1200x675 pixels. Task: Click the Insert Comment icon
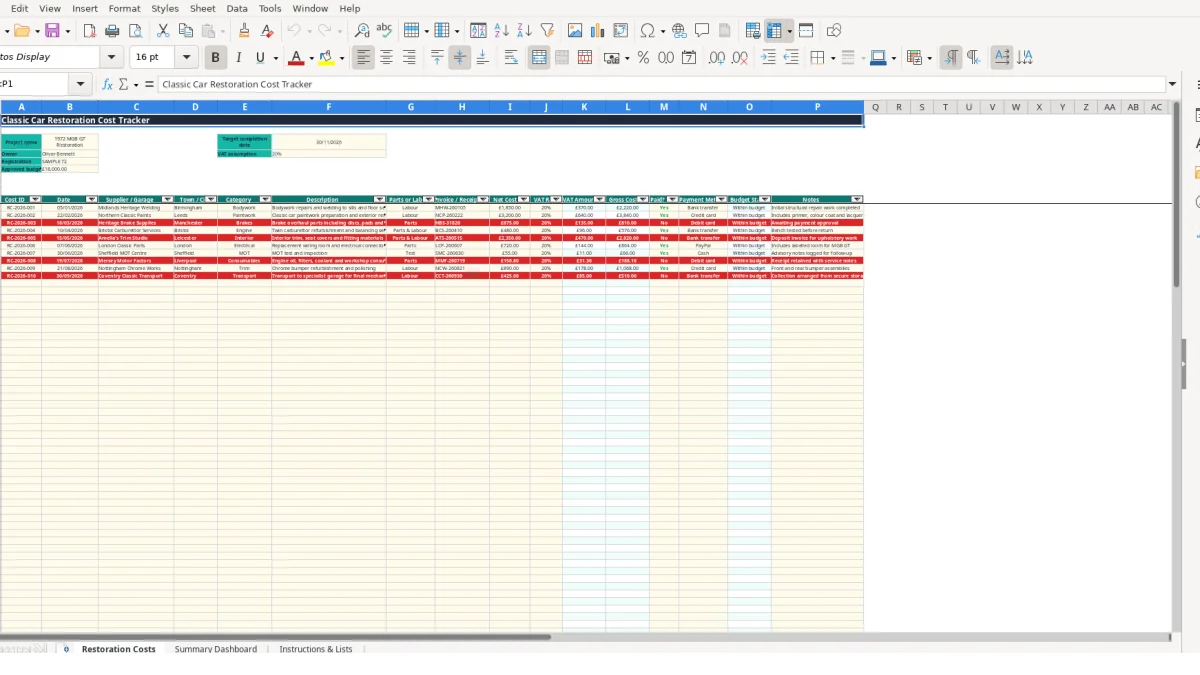702,31
